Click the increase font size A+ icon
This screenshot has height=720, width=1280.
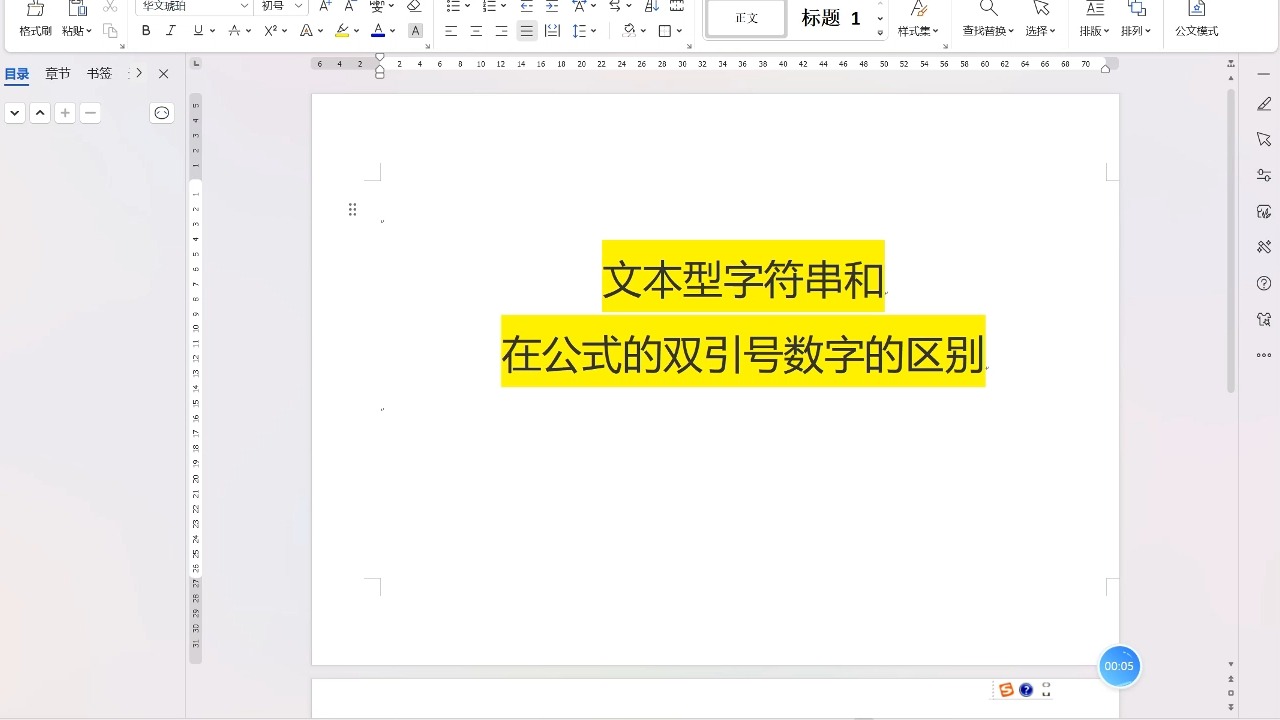[325, 6]
